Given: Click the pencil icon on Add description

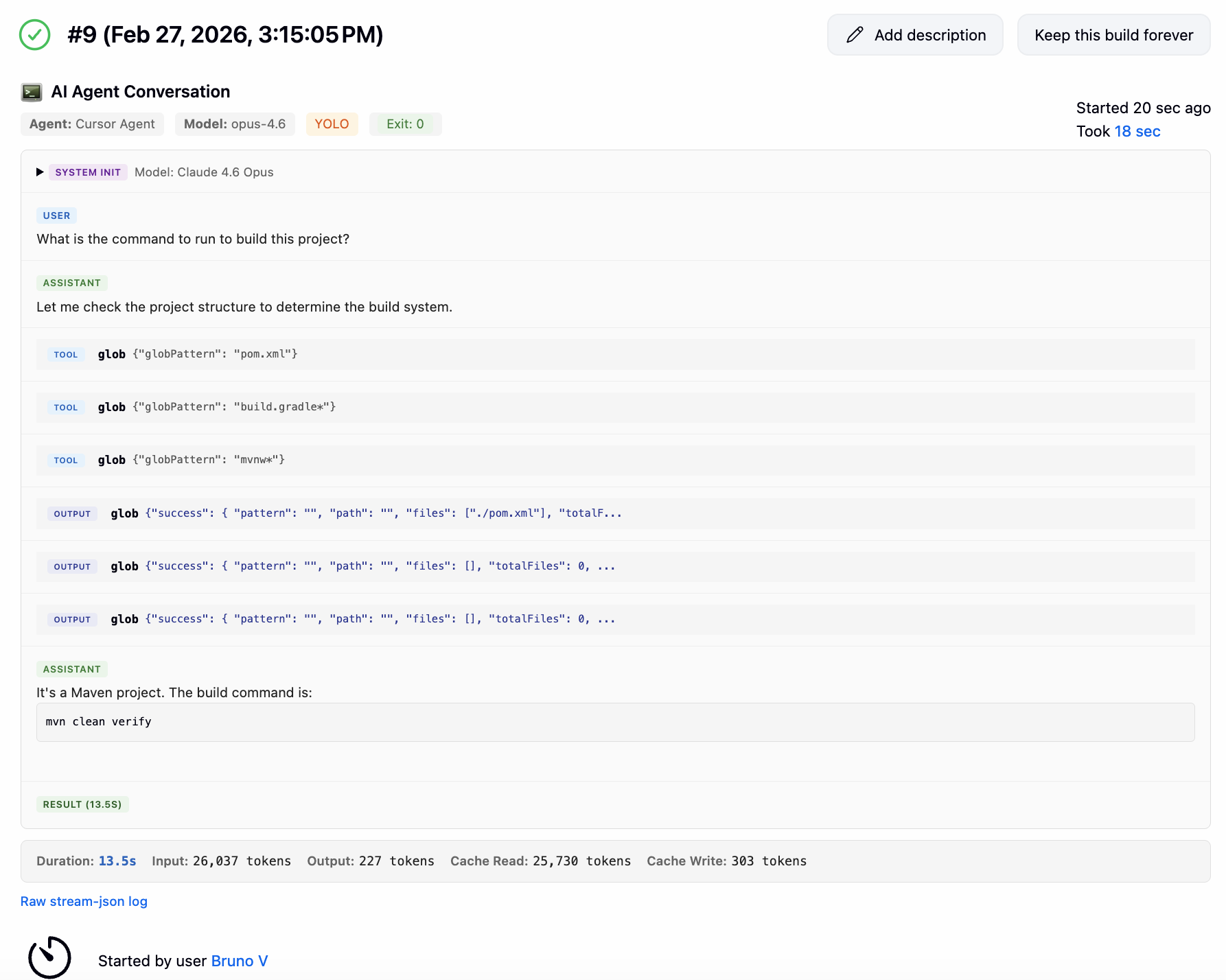Looking at the screenshot, I should pos(853,34).
